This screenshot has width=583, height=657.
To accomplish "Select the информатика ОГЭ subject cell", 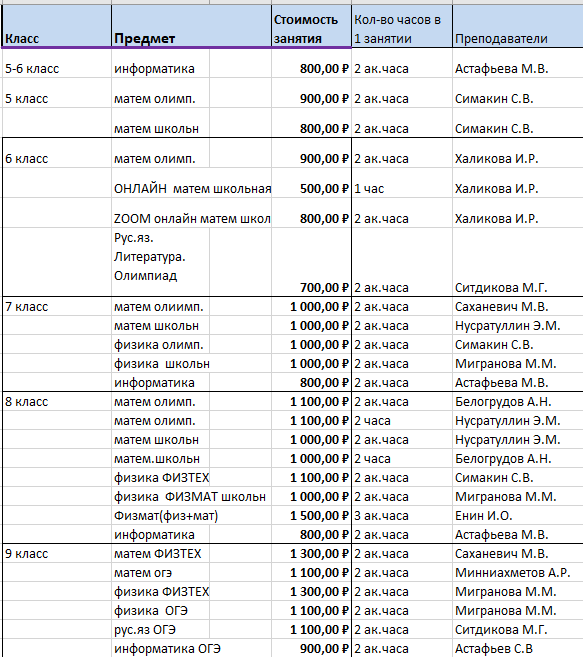I will [192, 649].
